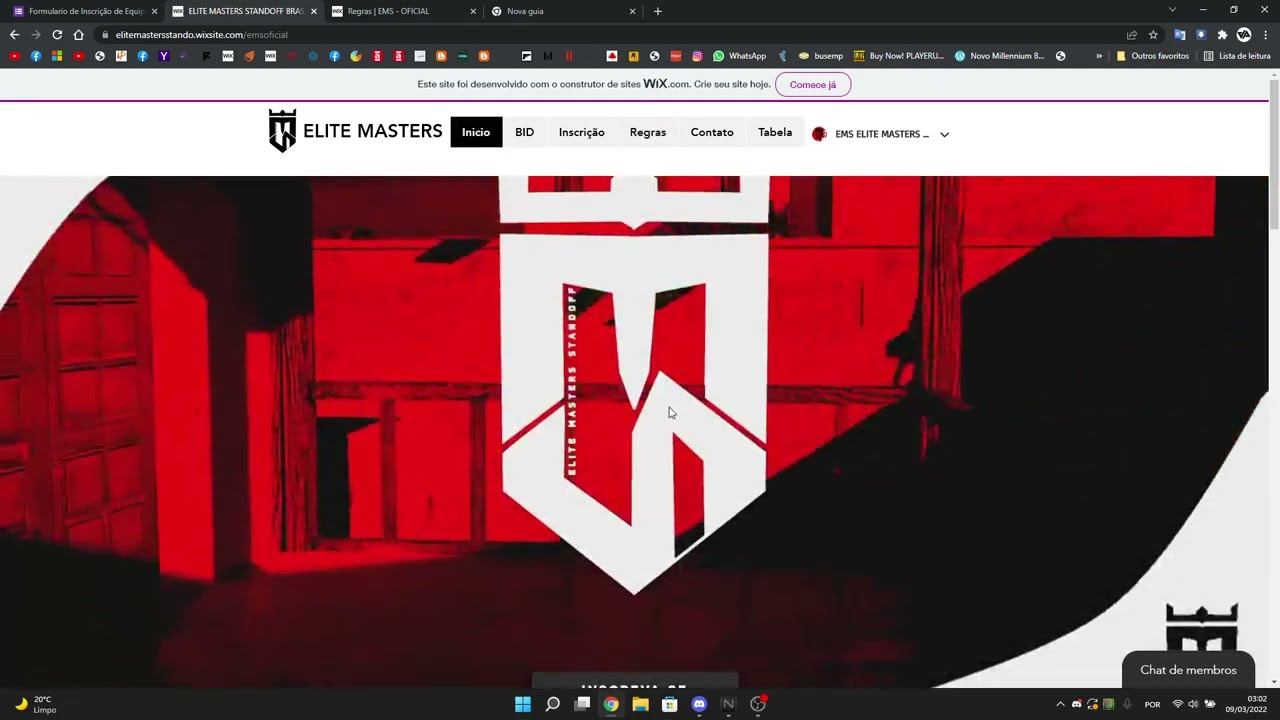Viewport: 1280px width, 720px height.
Task: Share this page using the share icon
Action: [1131, 35]
